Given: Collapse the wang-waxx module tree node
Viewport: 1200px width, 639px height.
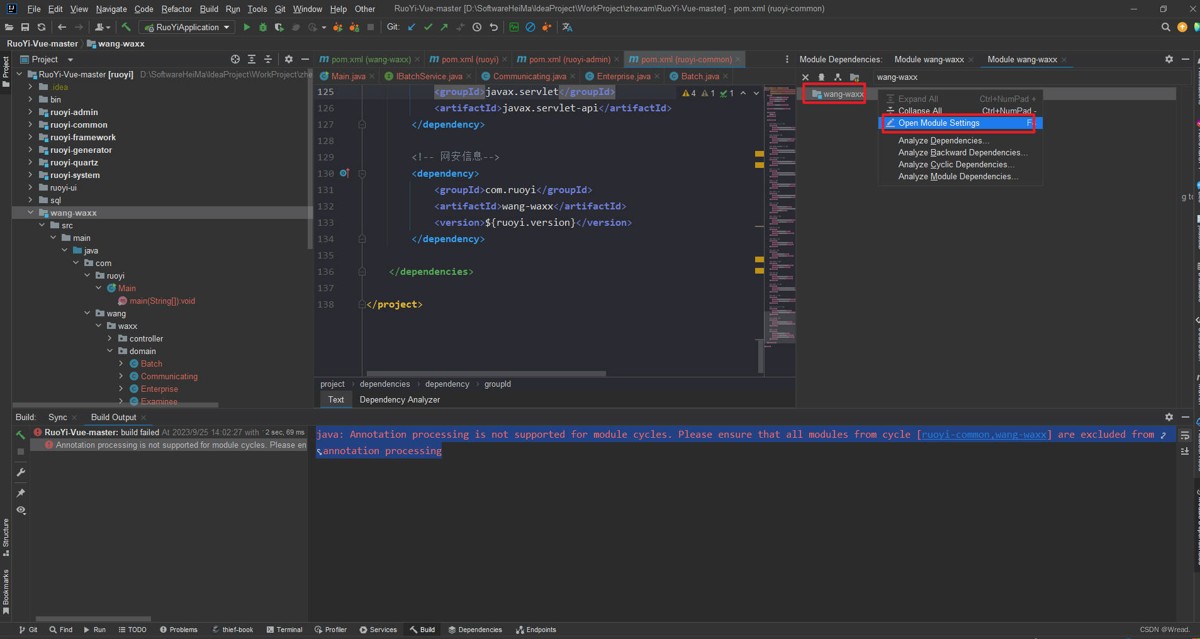Looking at the screenshot, I should click(x=31, y=212).
